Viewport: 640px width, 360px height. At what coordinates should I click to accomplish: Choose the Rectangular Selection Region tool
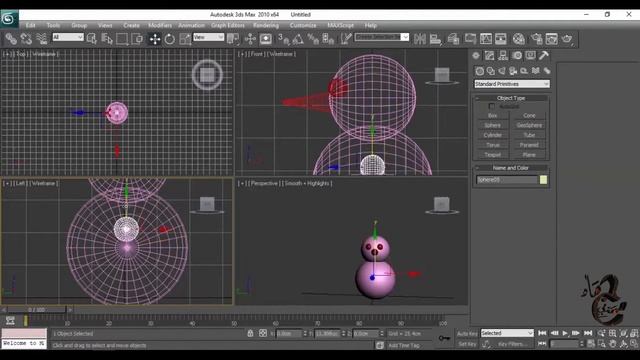pos(122,39)
